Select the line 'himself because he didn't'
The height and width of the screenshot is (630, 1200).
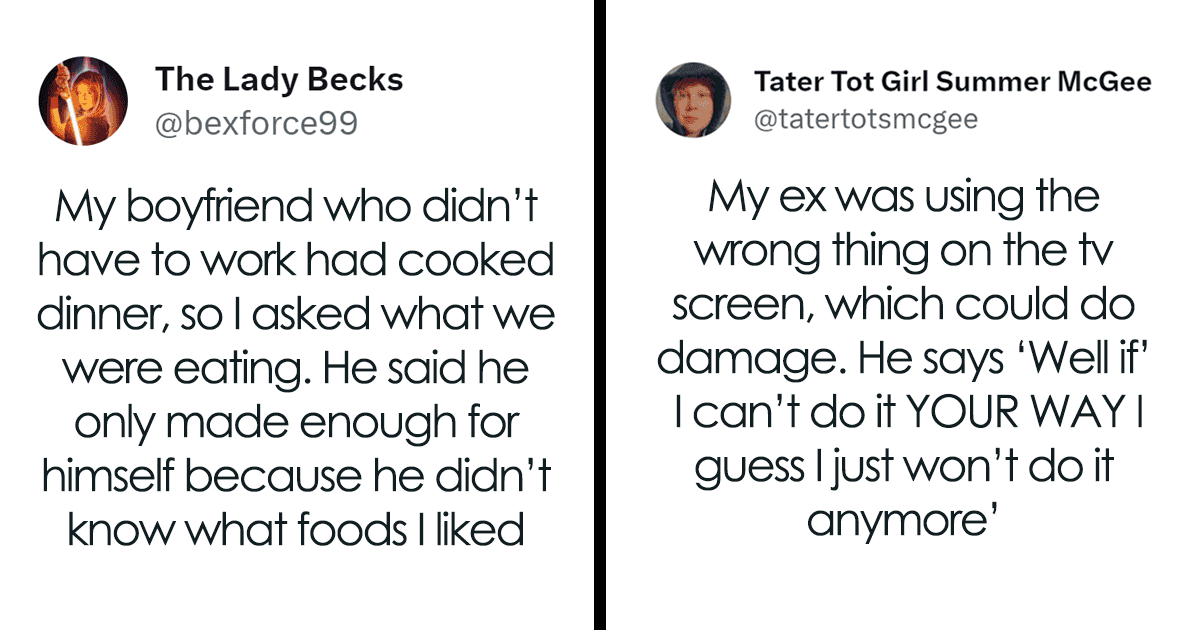click(x=296, y=479)
